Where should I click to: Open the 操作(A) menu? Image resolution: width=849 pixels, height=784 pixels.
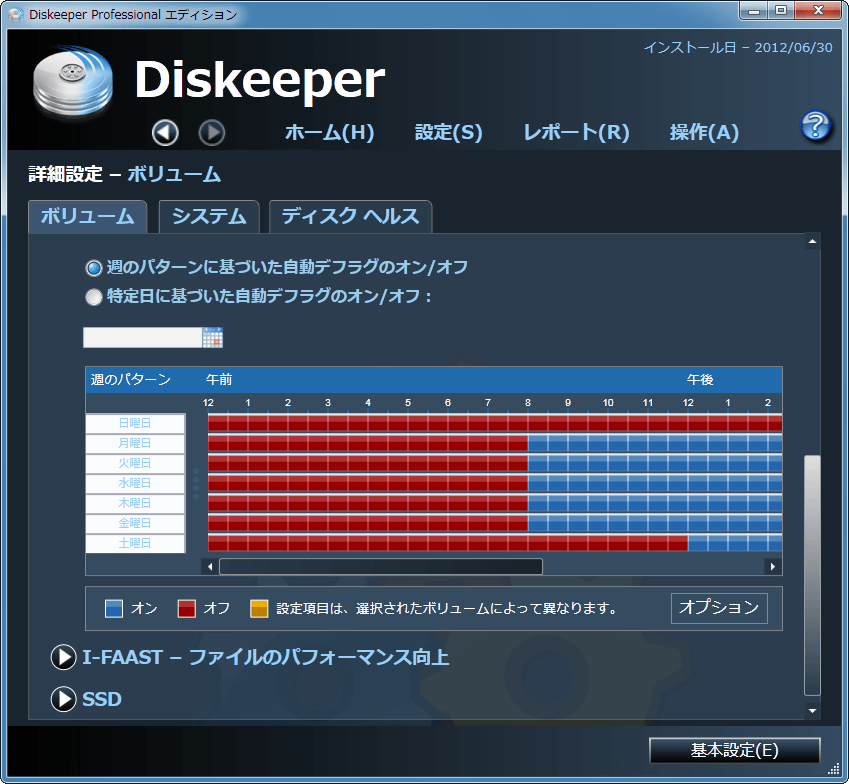coord(704,132)
